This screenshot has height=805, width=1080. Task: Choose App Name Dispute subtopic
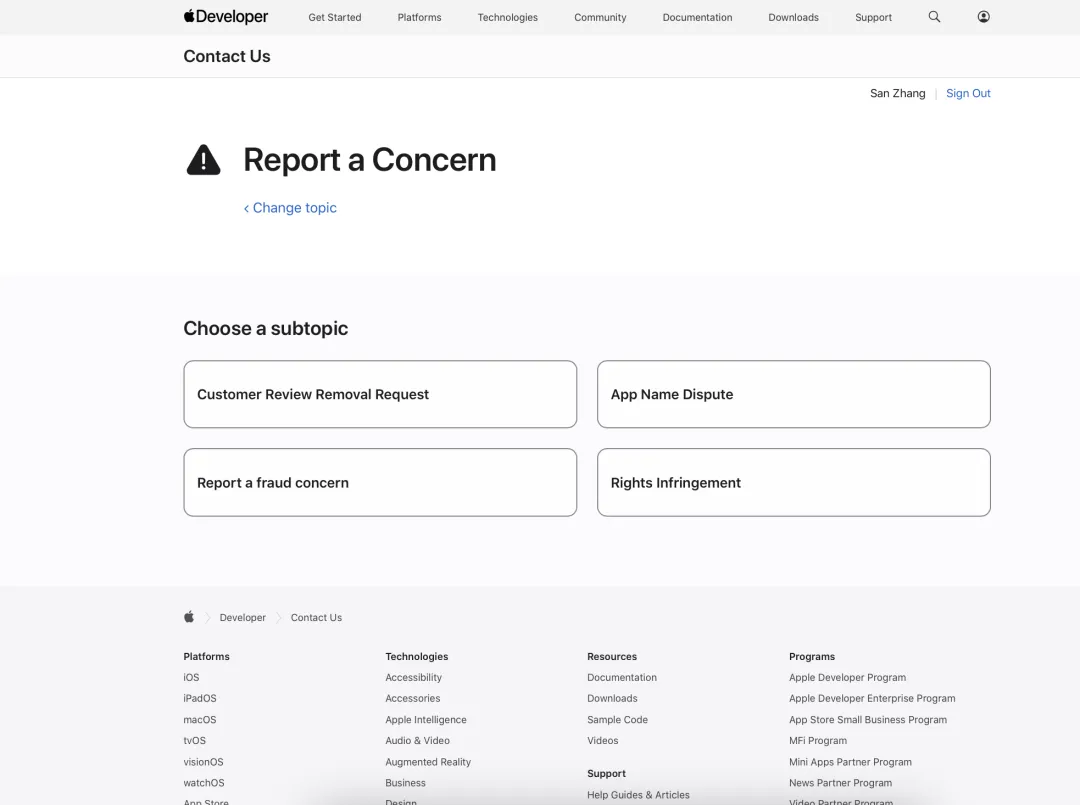click(793, 394)
